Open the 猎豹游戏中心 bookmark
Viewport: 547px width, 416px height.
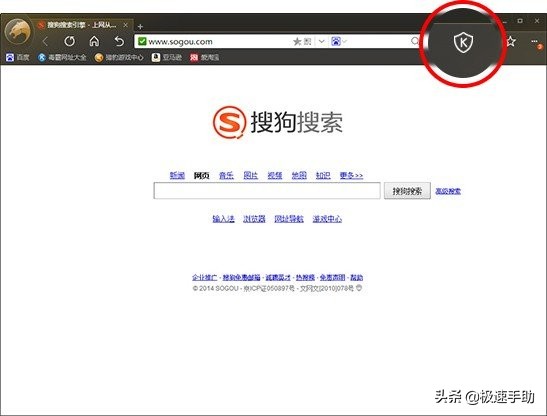[119, 57]
